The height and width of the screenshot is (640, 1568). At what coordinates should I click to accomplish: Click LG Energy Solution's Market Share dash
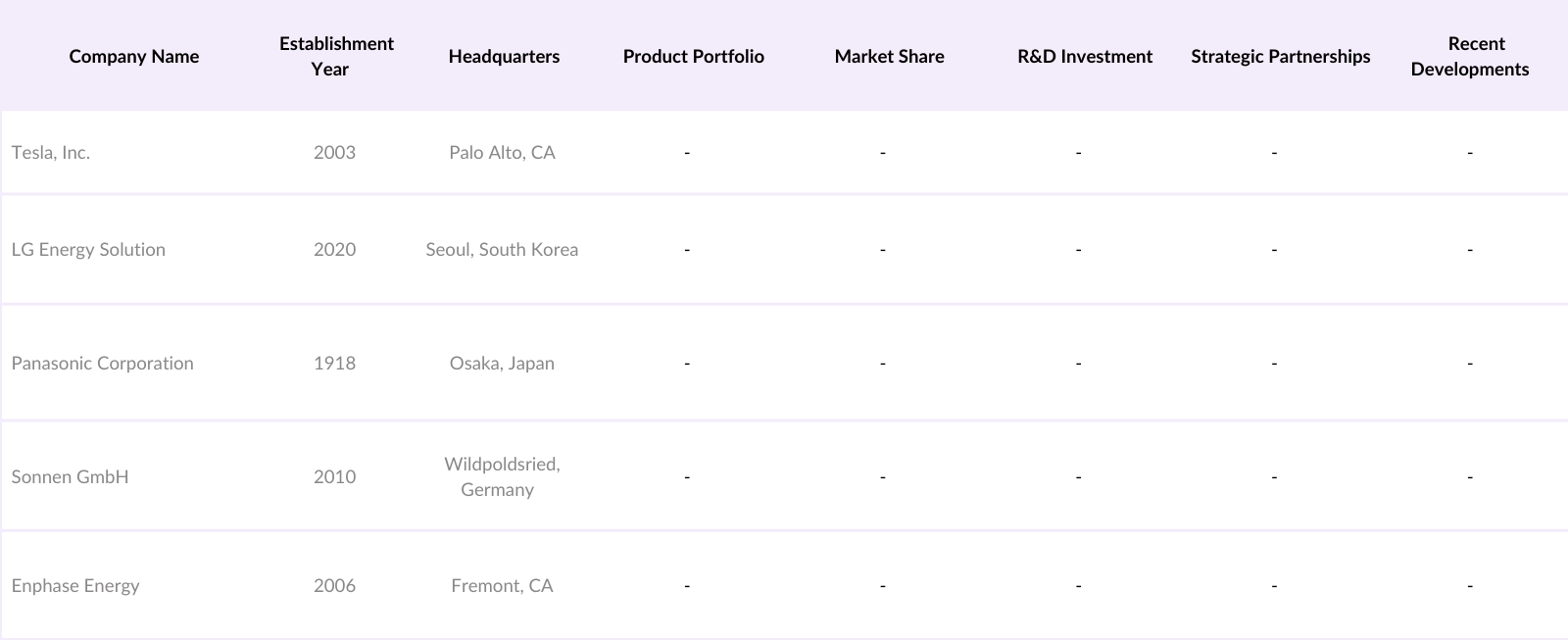click(883, 249)
